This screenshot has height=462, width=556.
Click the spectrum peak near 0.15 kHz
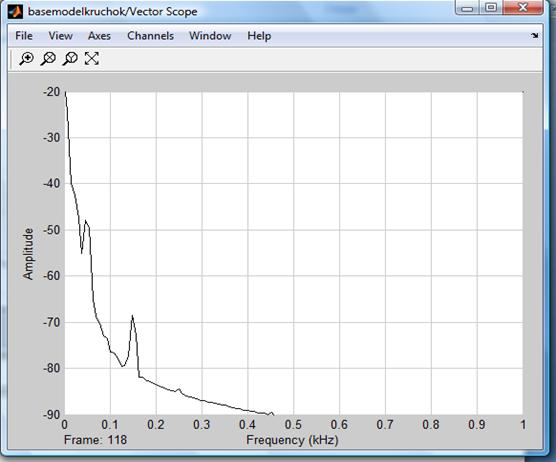pyautogui.click(x=133, y=316)
